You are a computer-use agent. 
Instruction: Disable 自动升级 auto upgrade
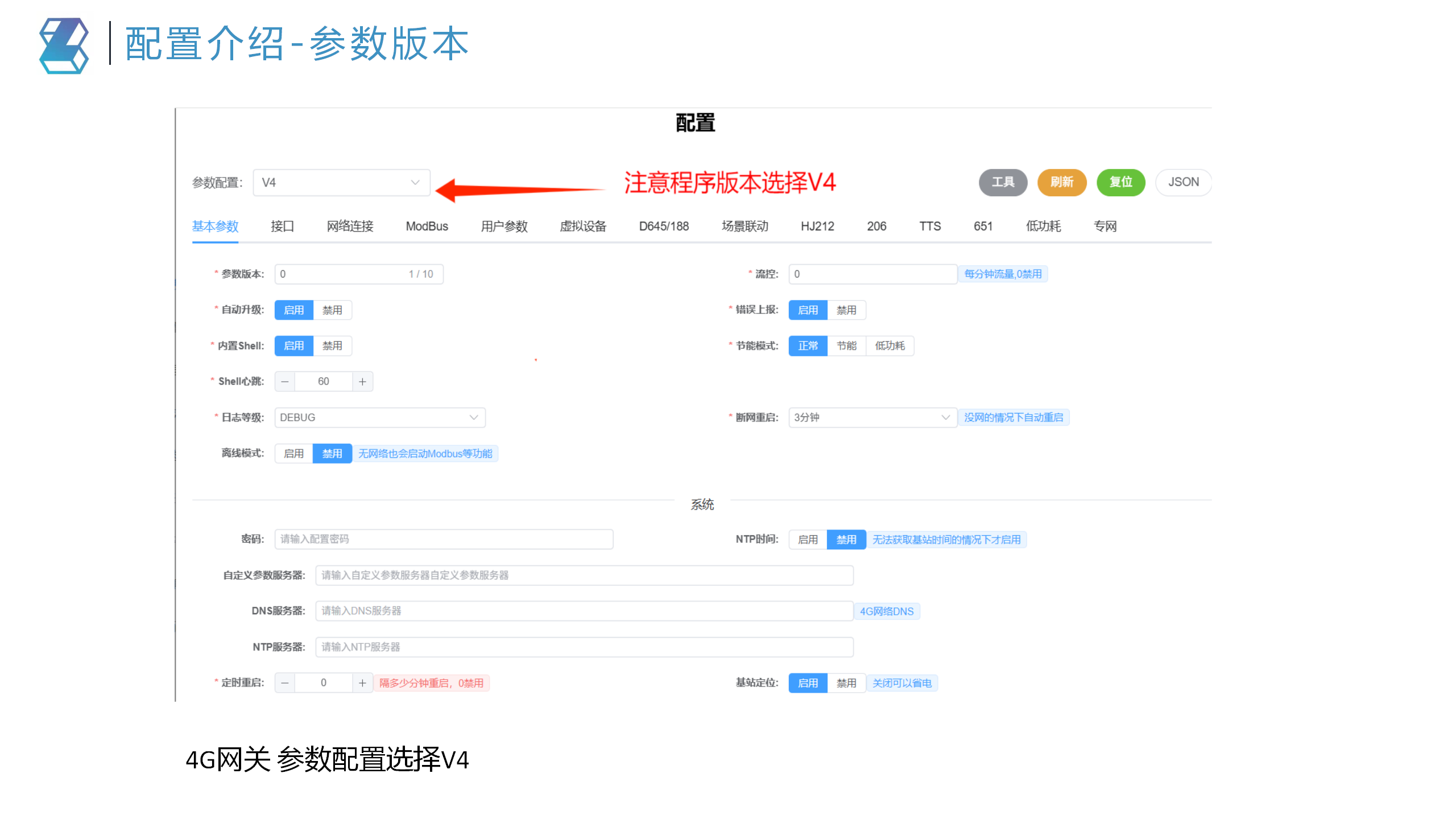[332, 309]
